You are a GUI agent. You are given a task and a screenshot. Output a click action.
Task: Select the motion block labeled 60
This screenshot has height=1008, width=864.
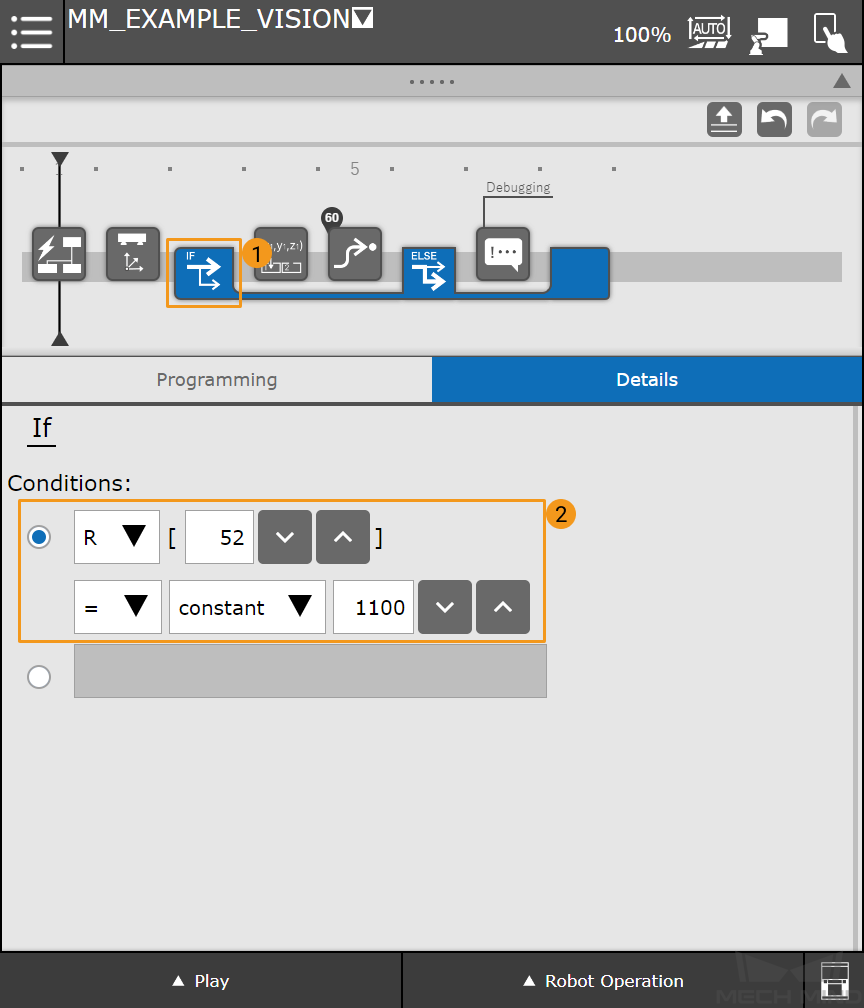[355, 254]
